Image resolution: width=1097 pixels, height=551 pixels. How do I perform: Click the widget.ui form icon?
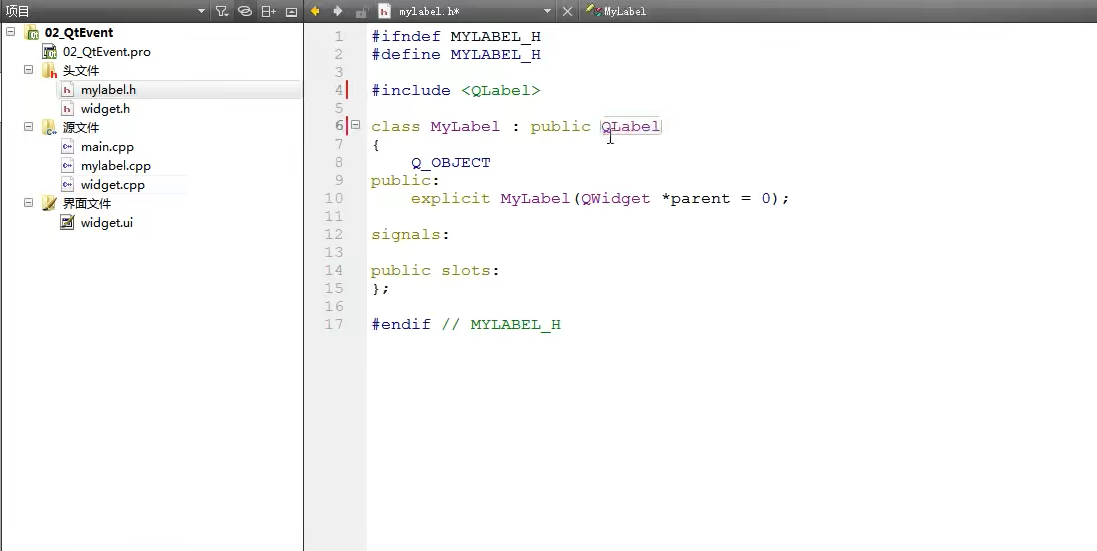point(67,222)
